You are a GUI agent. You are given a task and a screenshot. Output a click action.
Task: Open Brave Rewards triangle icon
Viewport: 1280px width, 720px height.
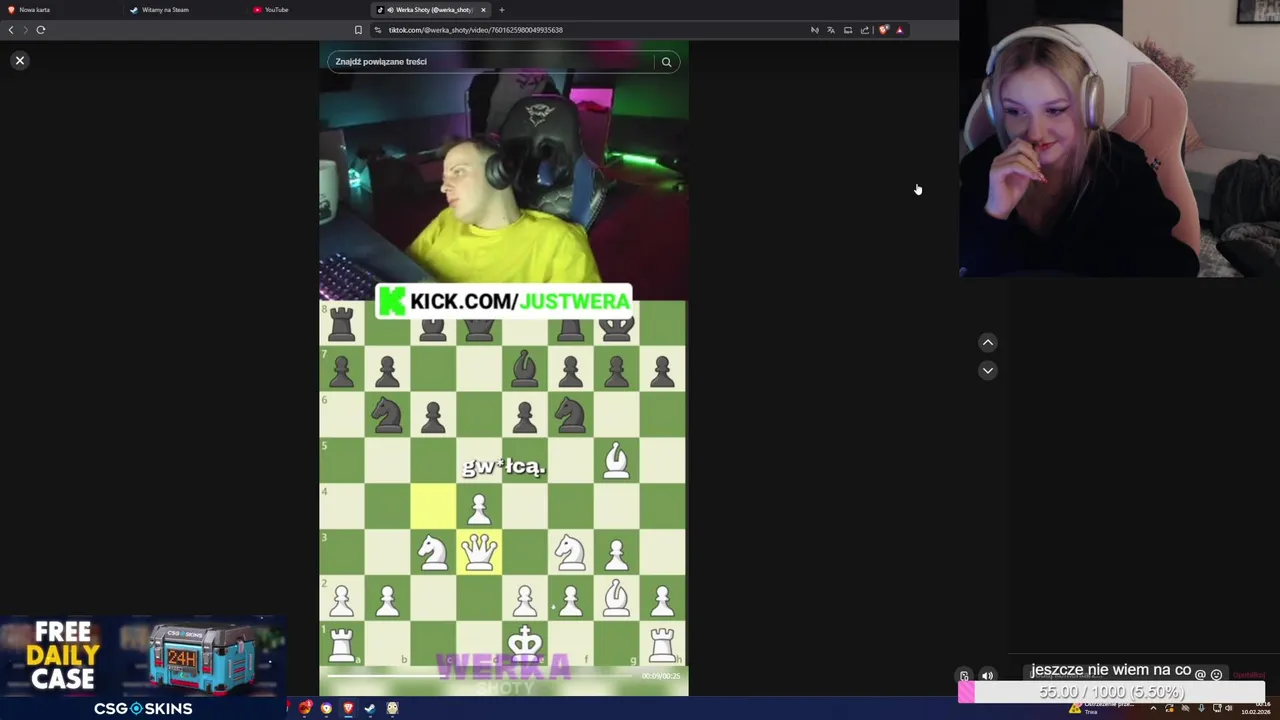(899, 30)
